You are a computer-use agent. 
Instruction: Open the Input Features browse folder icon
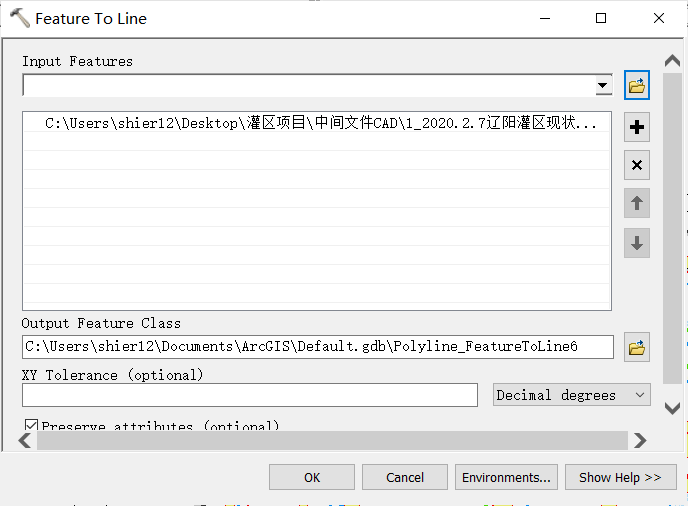[x=637, y=85]
